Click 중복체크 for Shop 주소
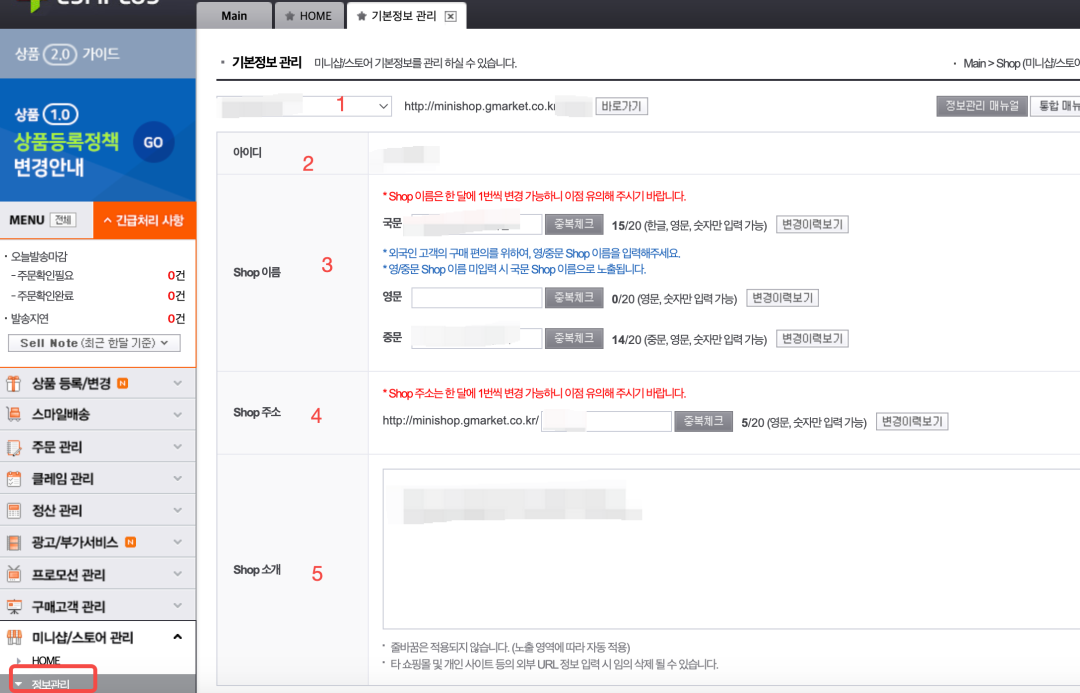This screenshot has height=693, width=1080. (703, 421)
